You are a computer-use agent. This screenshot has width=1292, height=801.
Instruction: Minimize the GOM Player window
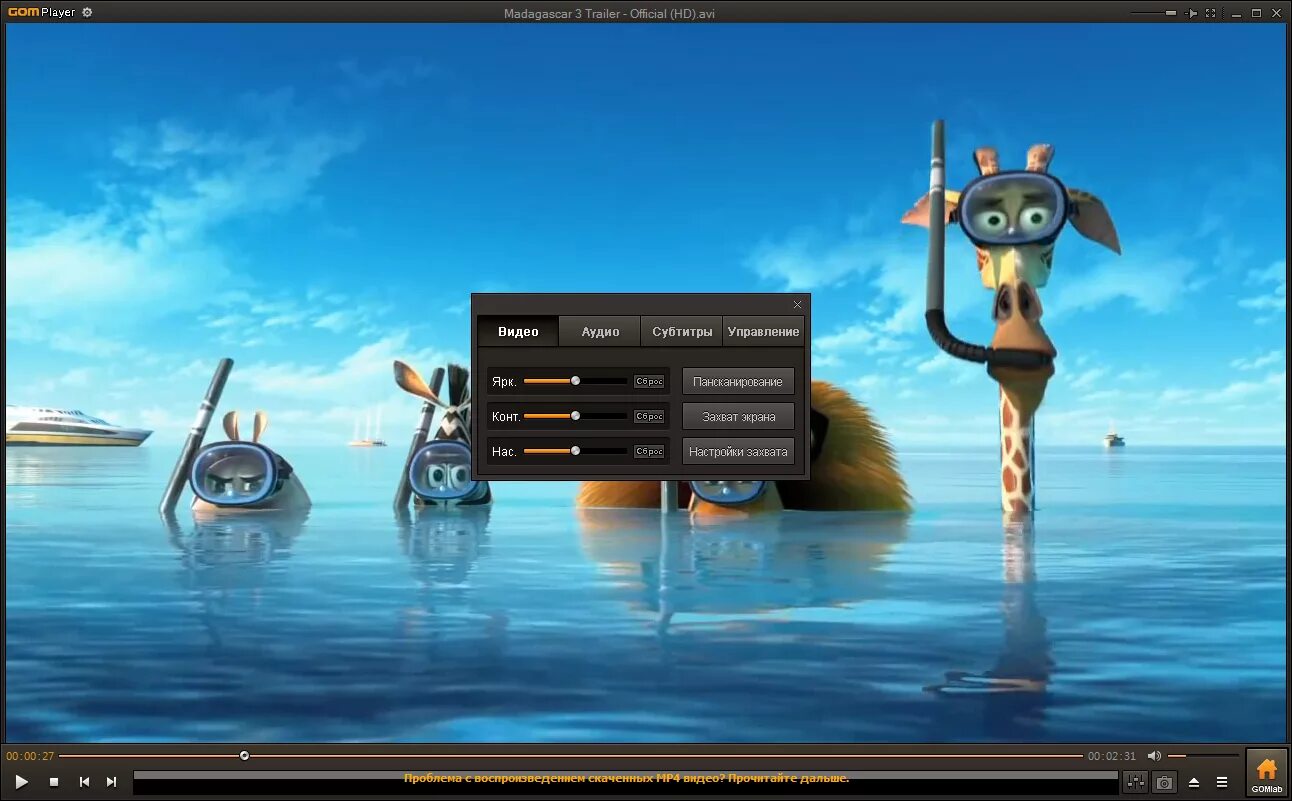click(1237, 13)
